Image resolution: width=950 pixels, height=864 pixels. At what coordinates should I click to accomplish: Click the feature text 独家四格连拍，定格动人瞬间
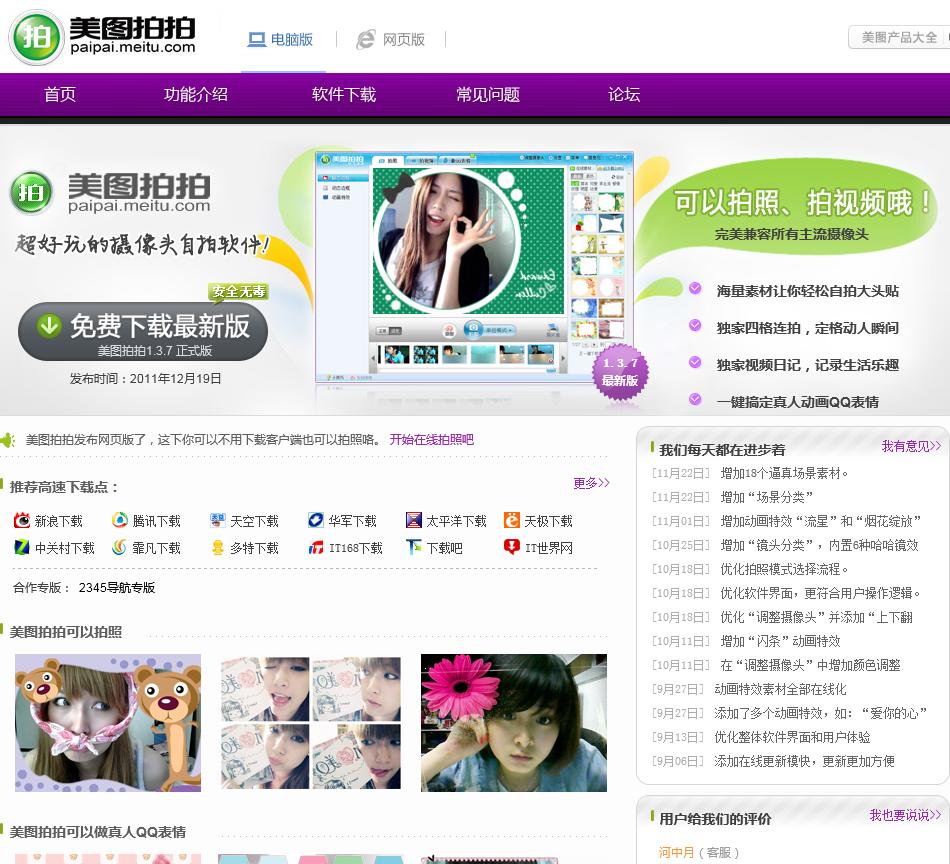[x=807, y=328]
